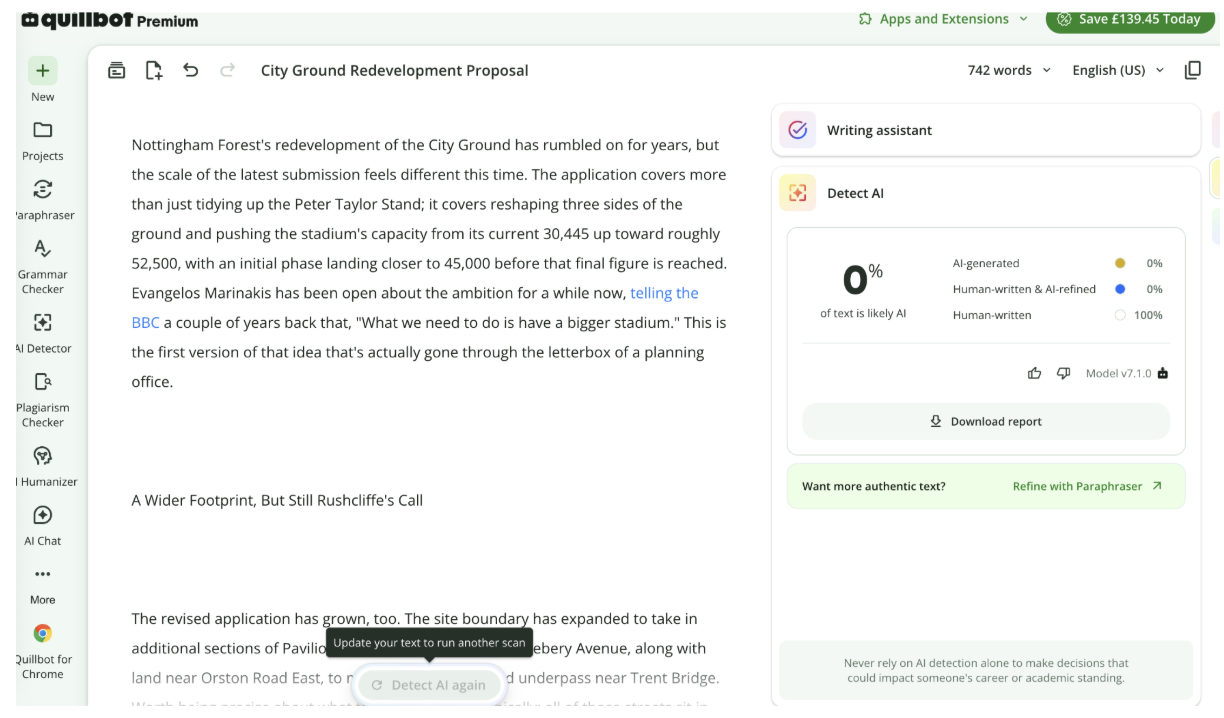The width and height of the screenshot is (1224, 718).
Task: Click the 100% Human-written value
Action: (1147, 315)
